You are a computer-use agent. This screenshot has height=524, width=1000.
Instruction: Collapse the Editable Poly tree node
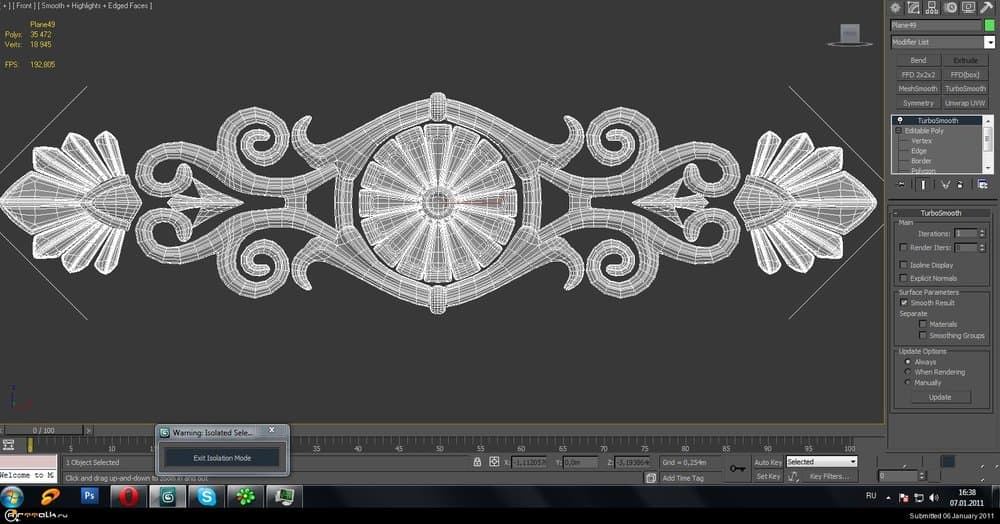[898, 131]
